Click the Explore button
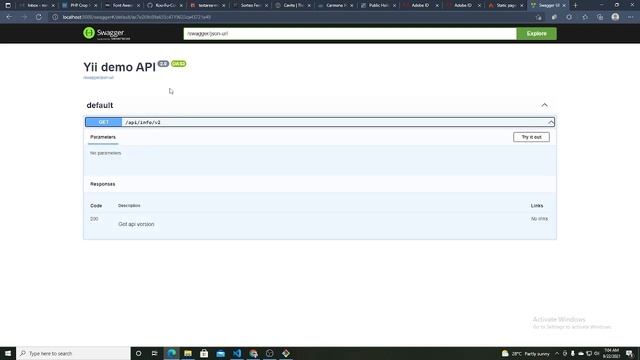Screen dimensions: 640x360 [536, 33]
